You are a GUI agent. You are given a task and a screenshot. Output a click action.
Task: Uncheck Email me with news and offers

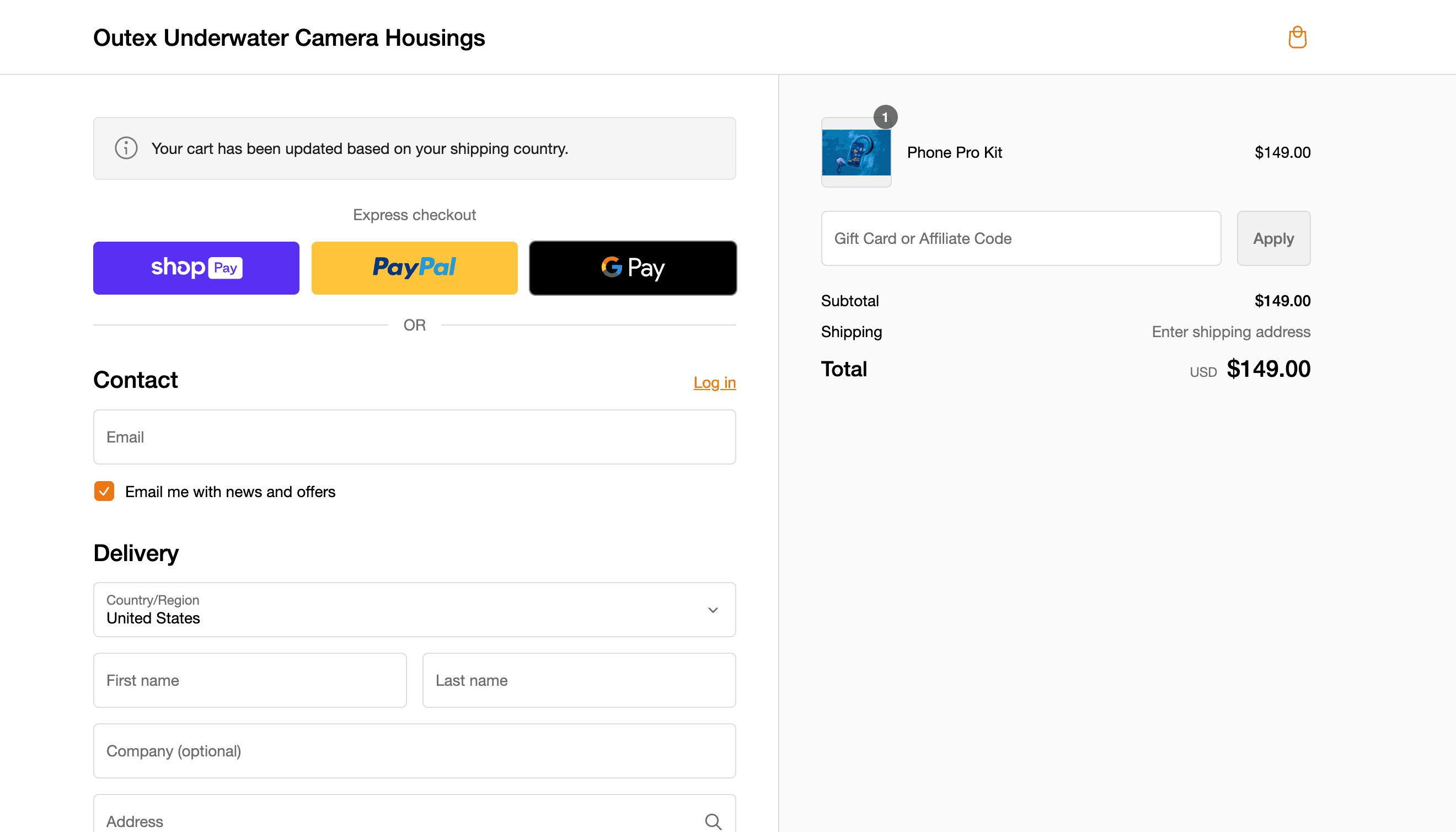coord(104,492)
